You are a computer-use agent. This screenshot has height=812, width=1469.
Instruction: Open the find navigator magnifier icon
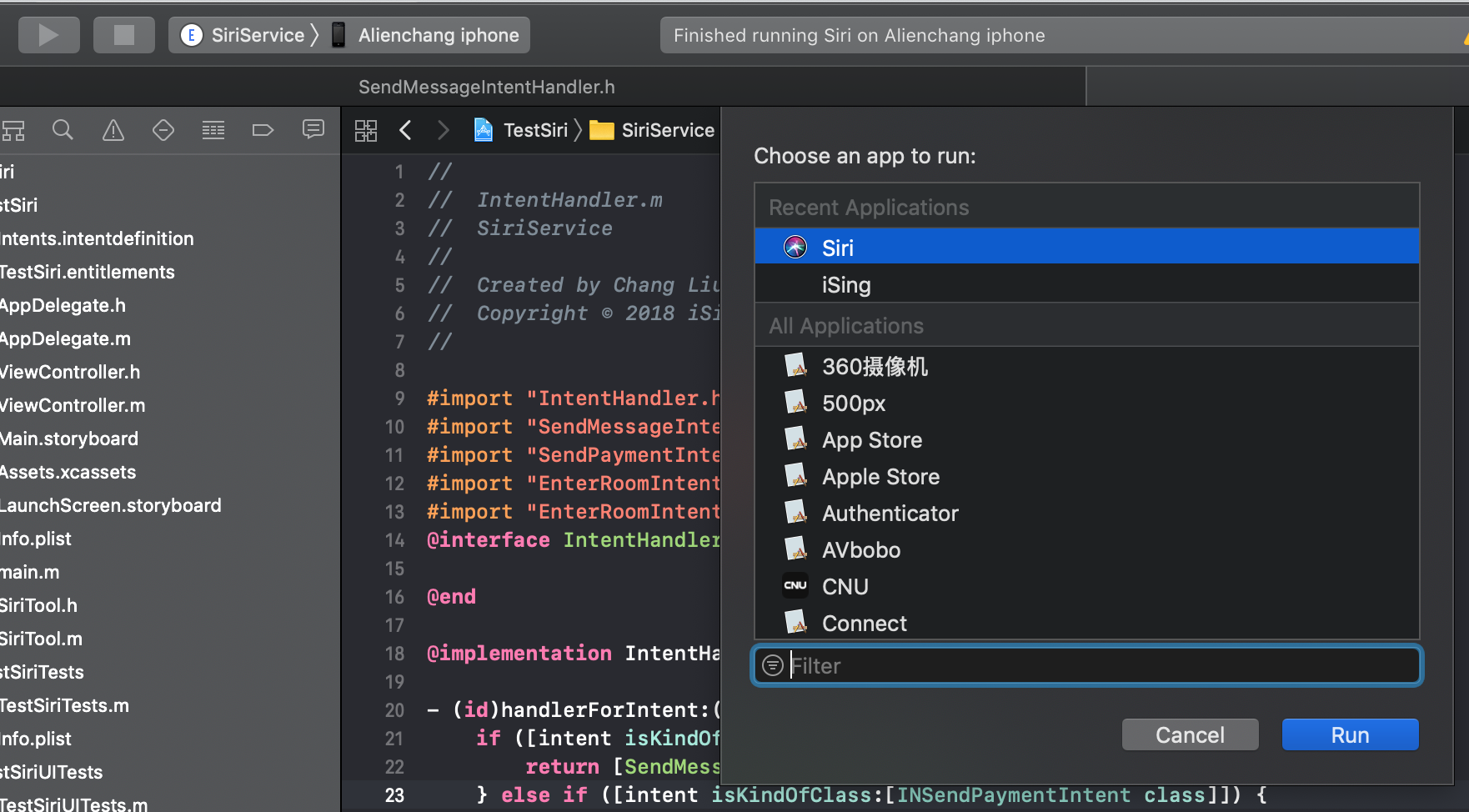point(63,130)
